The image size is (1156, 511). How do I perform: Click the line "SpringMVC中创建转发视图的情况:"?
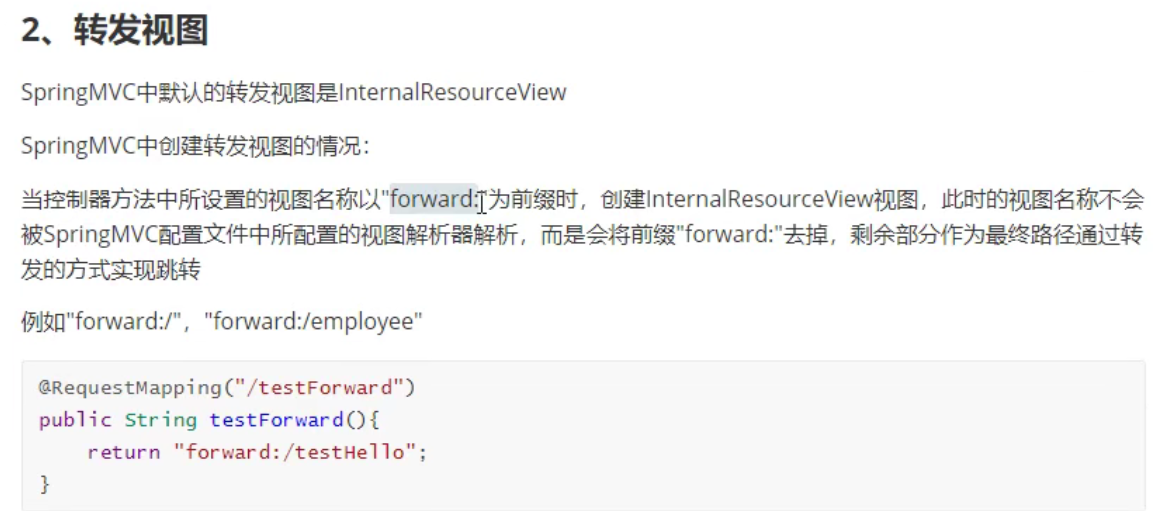click(x=196, y=145)
